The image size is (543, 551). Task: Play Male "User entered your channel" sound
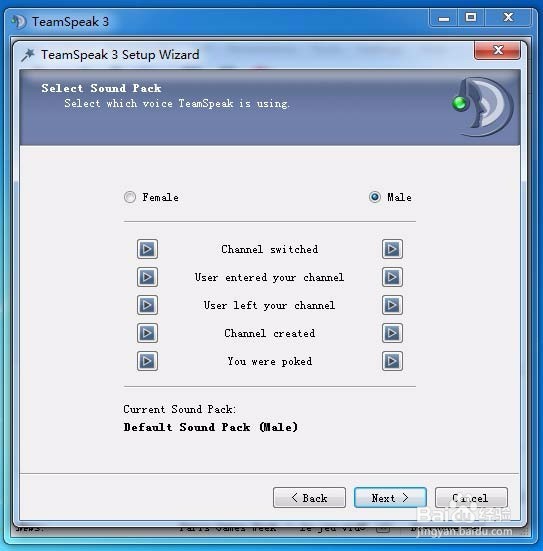pyautogui.click(x=392, y=277)
